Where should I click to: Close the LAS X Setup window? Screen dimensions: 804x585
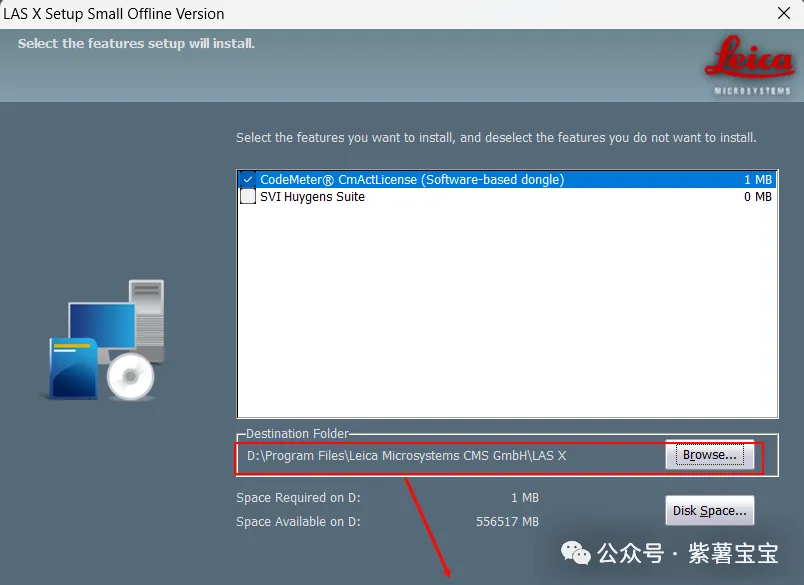coord(784,14)
